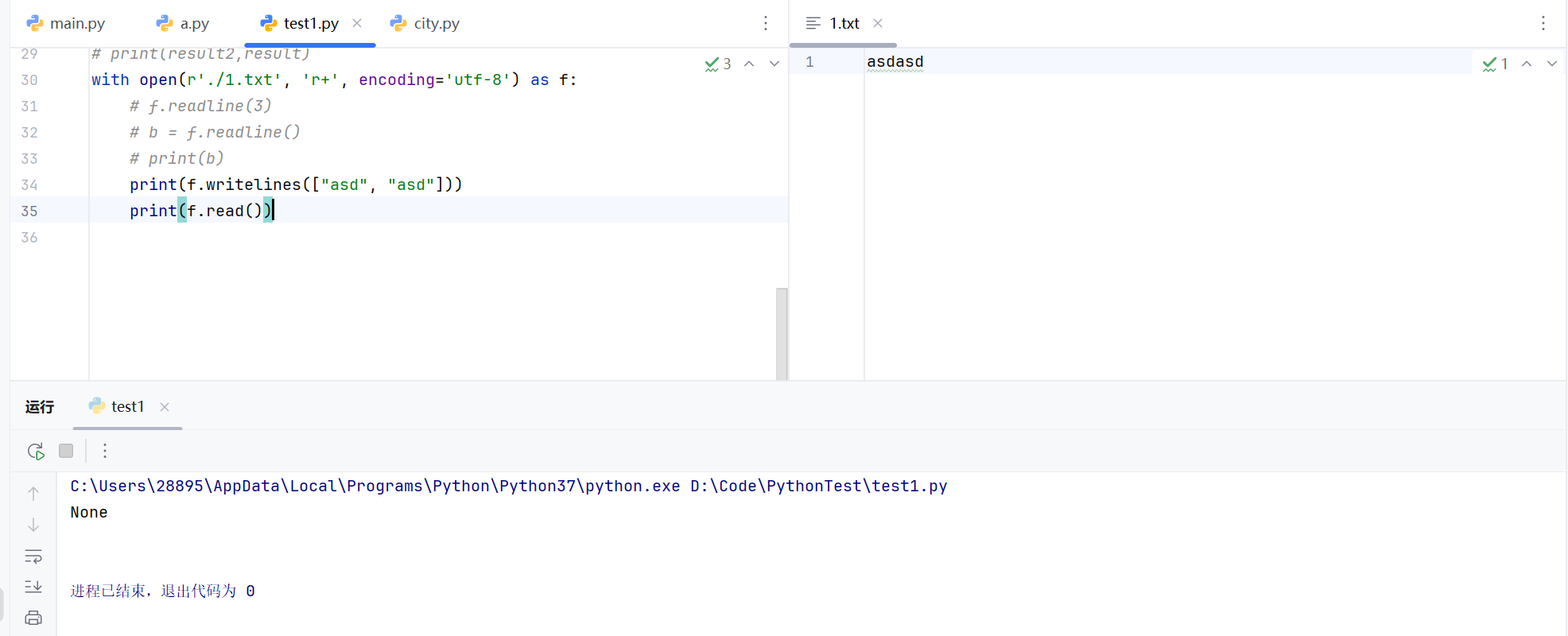
Task: Click the 'asdasd' text in 1.txt
Action: pyautogui.click(x=895, y=61)
